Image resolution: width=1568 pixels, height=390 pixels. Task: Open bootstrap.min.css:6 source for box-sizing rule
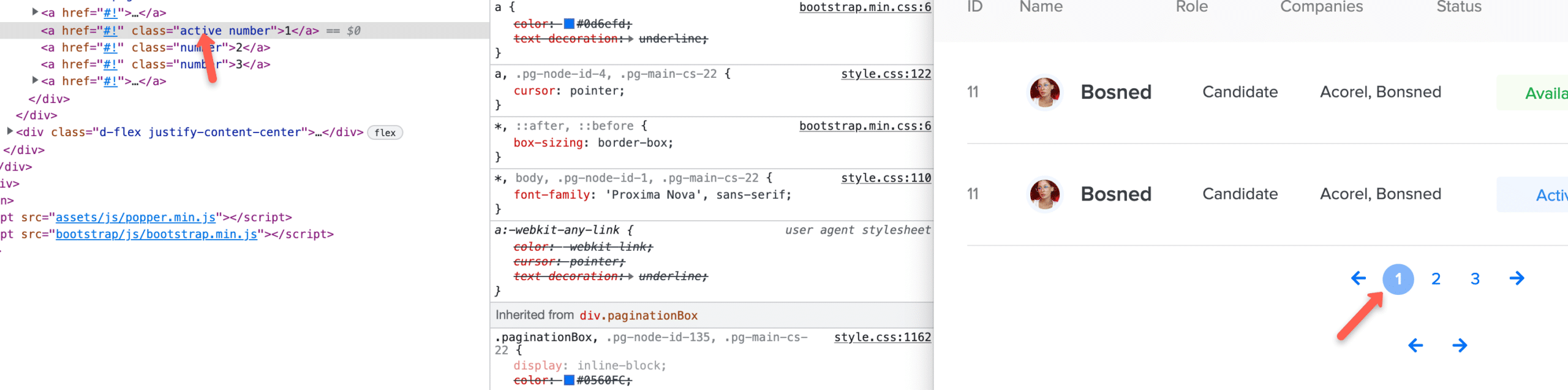pos(865,126)
